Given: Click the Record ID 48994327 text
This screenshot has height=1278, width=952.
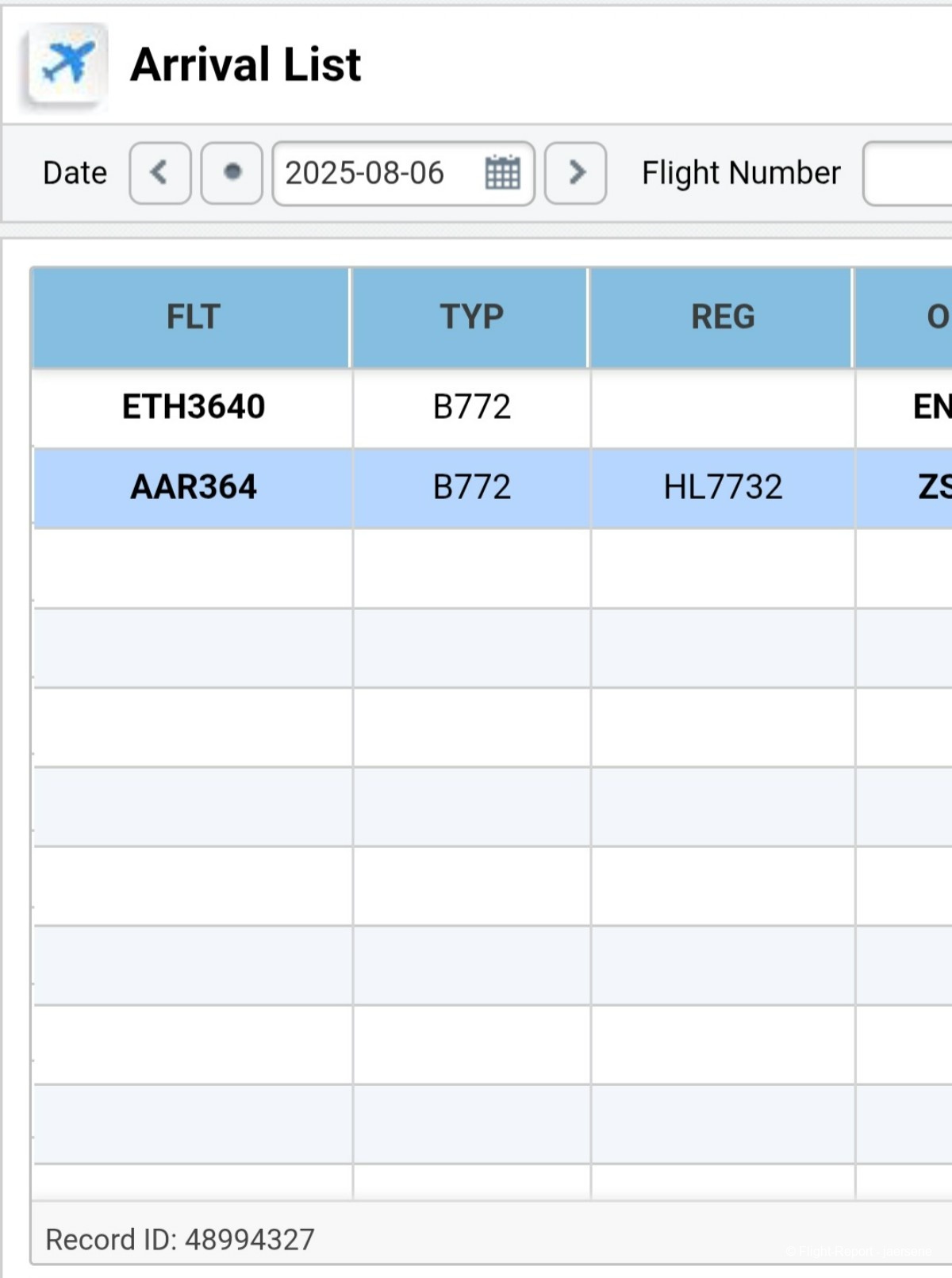Looking at the screenshot, I should click(180, 1239).
